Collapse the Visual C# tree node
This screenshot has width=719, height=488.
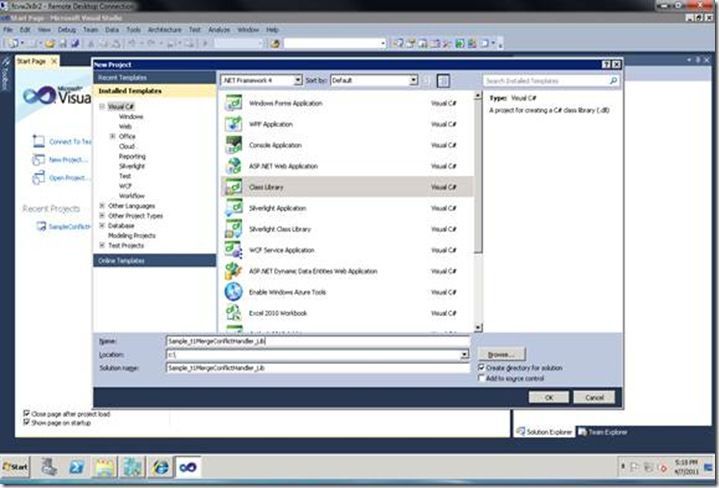click(102, 106)
